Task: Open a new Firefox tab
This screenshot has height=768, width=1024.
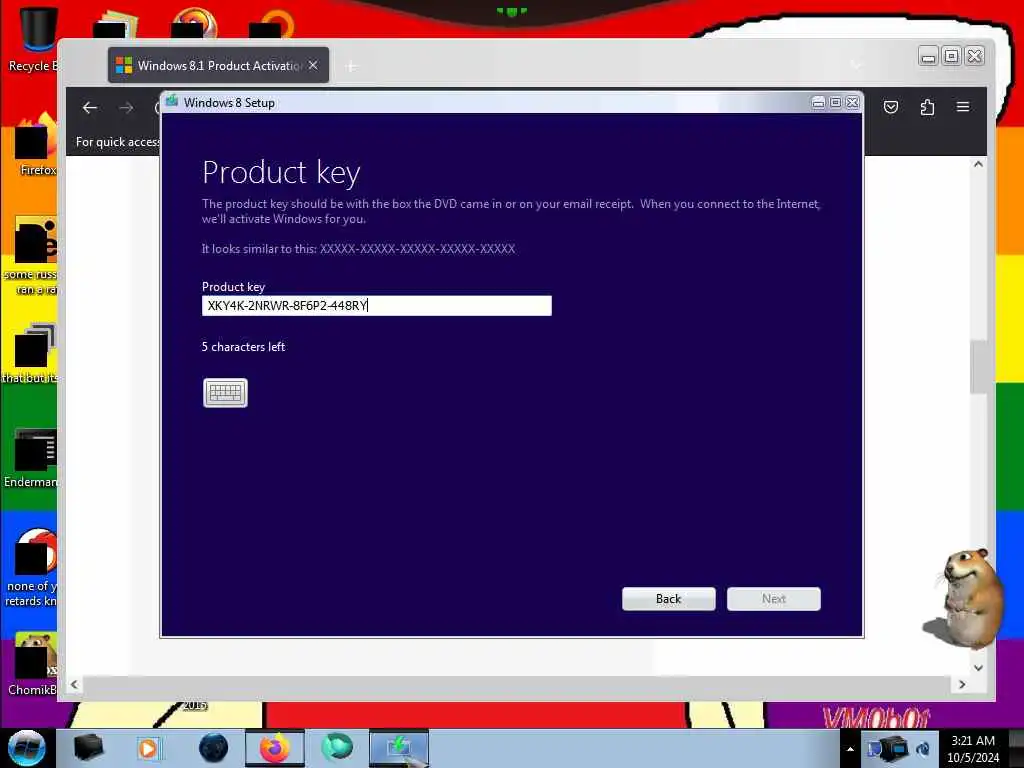Action: tap(351, 66)
